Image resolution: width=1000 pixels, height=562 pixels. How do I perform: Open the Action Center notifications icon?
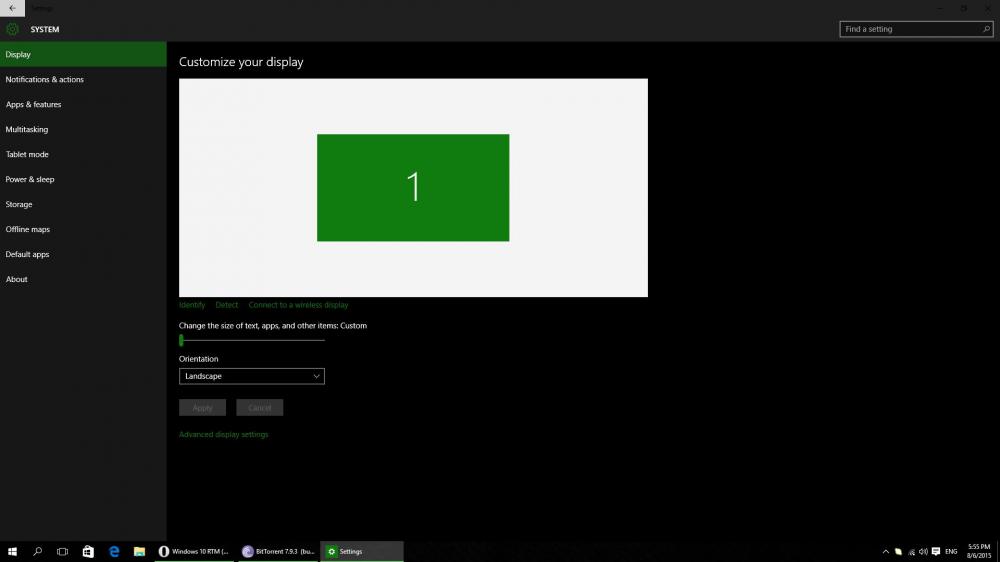tap(935, 551)
